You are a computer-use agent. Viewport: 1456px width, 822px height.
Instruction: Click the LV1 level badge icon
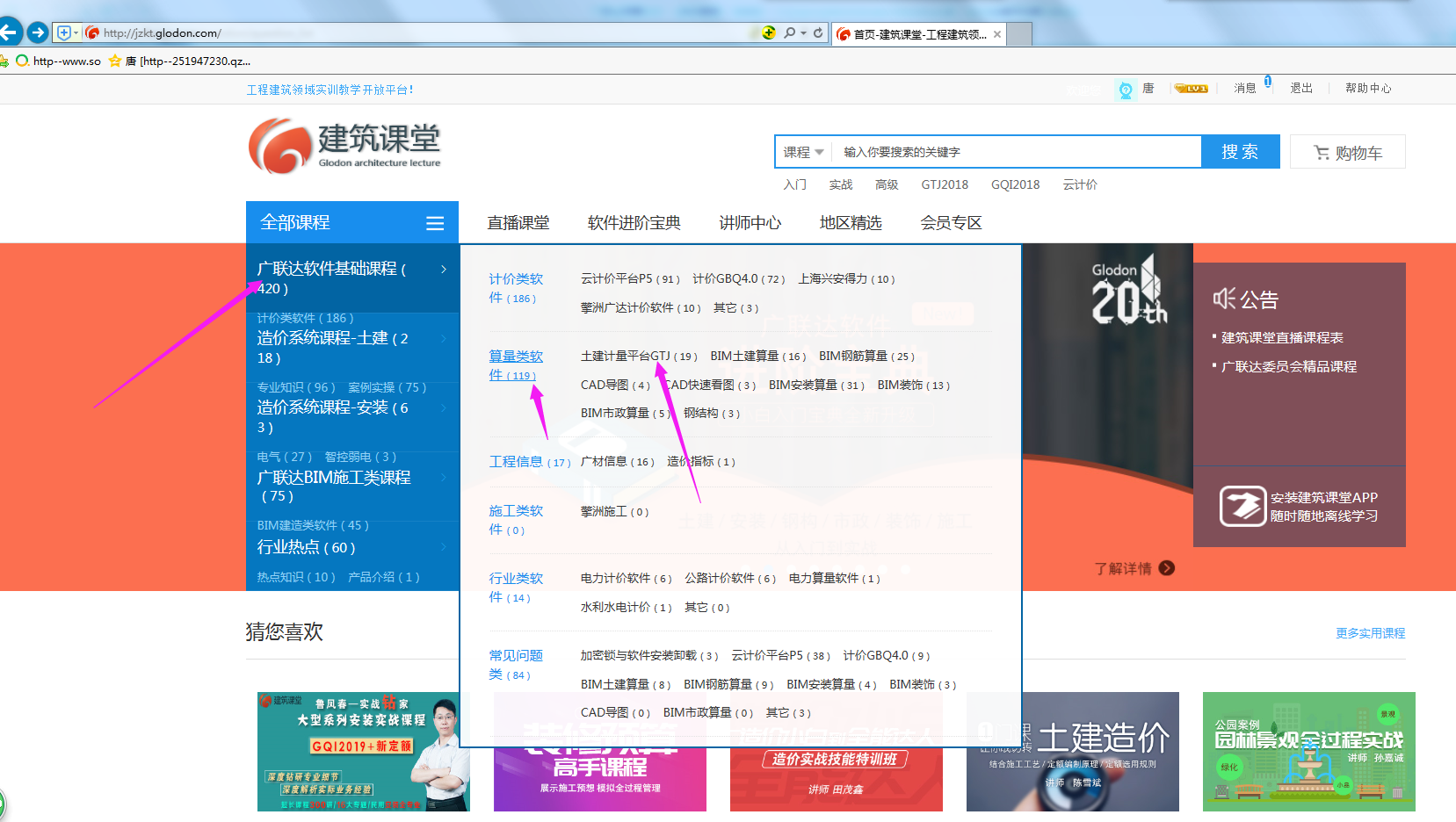tap(1191, 89)
